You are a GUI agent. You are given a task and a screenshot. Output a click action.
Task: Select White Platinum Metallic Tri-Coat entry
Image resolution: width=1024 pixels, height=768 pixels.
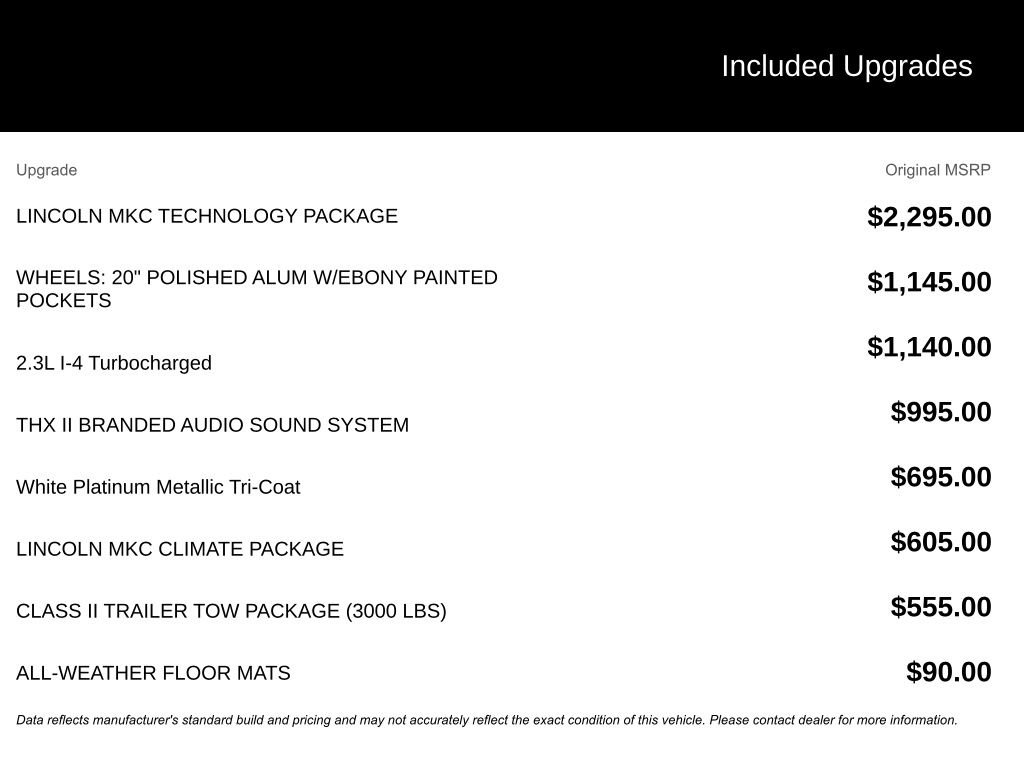[x=158, y=487]
